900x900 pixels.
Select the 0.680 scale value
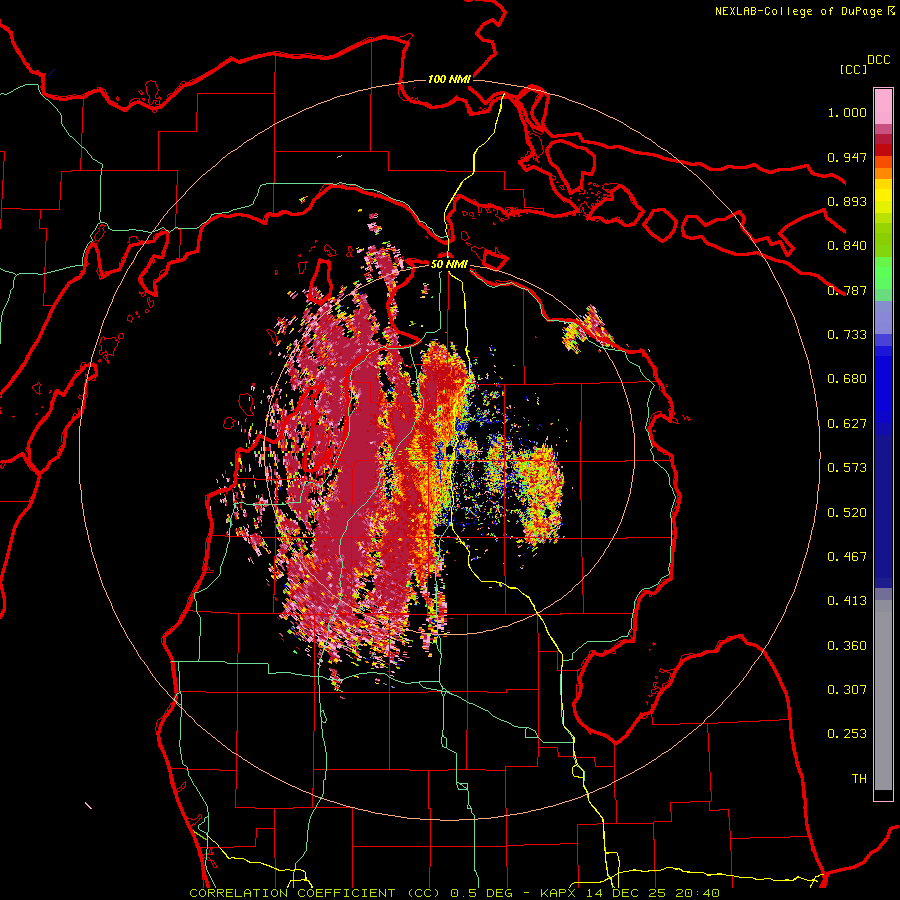847,379
